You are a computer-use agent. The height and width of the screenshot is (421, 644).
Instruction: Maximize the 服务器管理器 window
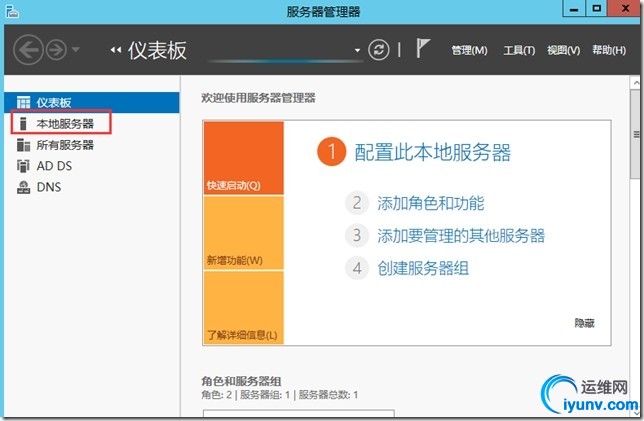point(596,8)
